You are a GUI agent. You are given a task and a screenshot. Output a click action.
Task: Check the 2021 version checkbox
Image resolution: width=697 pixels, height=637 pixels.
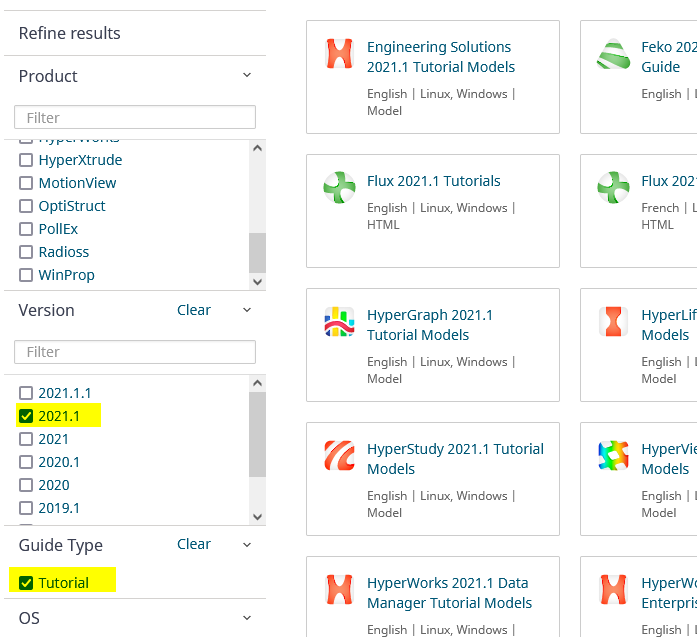(26, 439)
